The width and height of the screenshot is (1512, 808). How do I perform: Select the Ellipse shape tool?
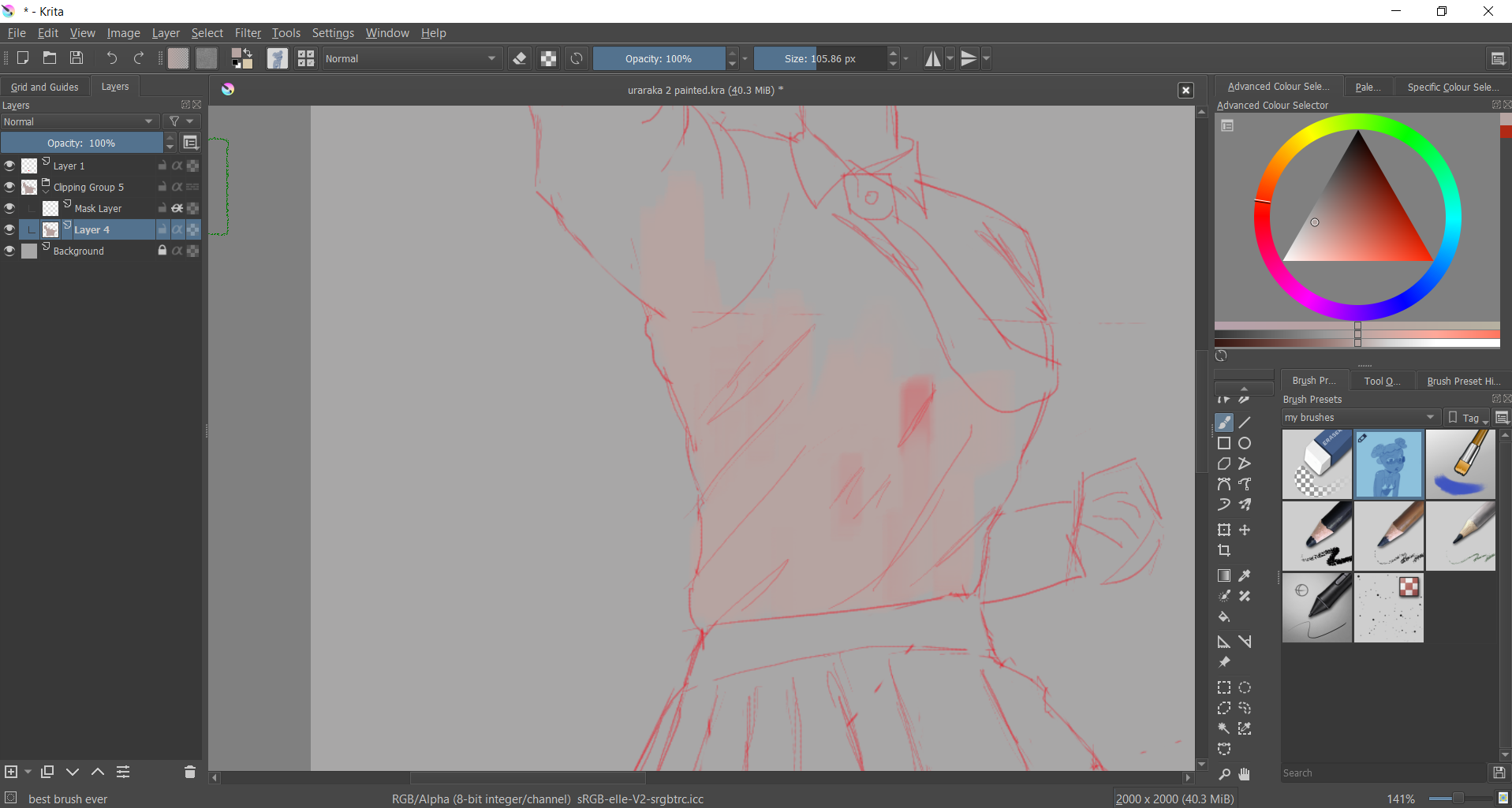click(x=1245, y=443)
